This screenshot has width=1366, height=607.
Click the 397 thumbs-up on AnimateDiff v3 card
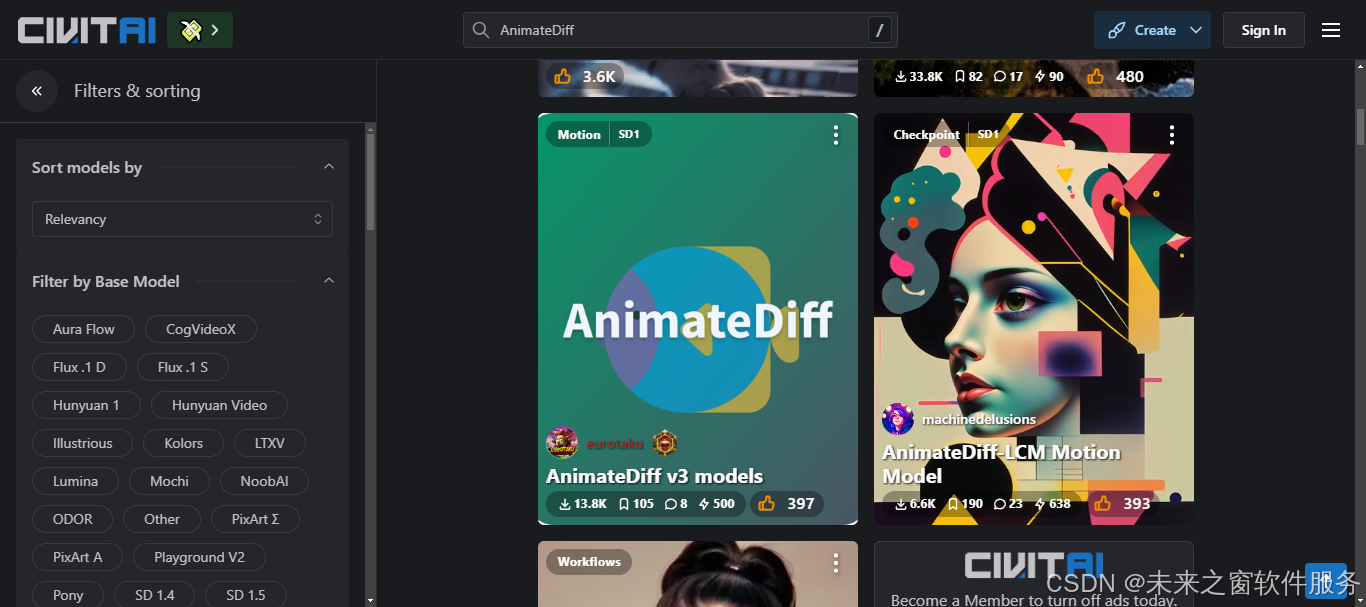787,504
